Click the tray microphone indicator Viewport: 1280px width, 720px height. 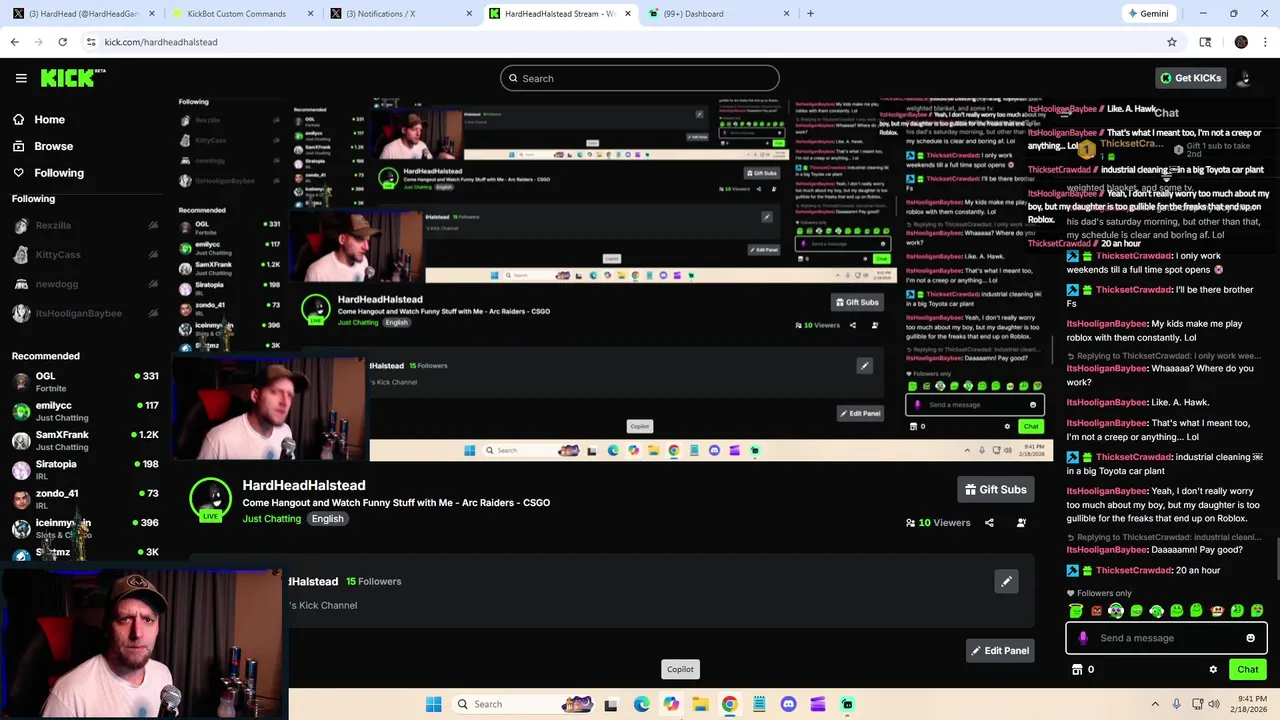tap(1177, 704)
